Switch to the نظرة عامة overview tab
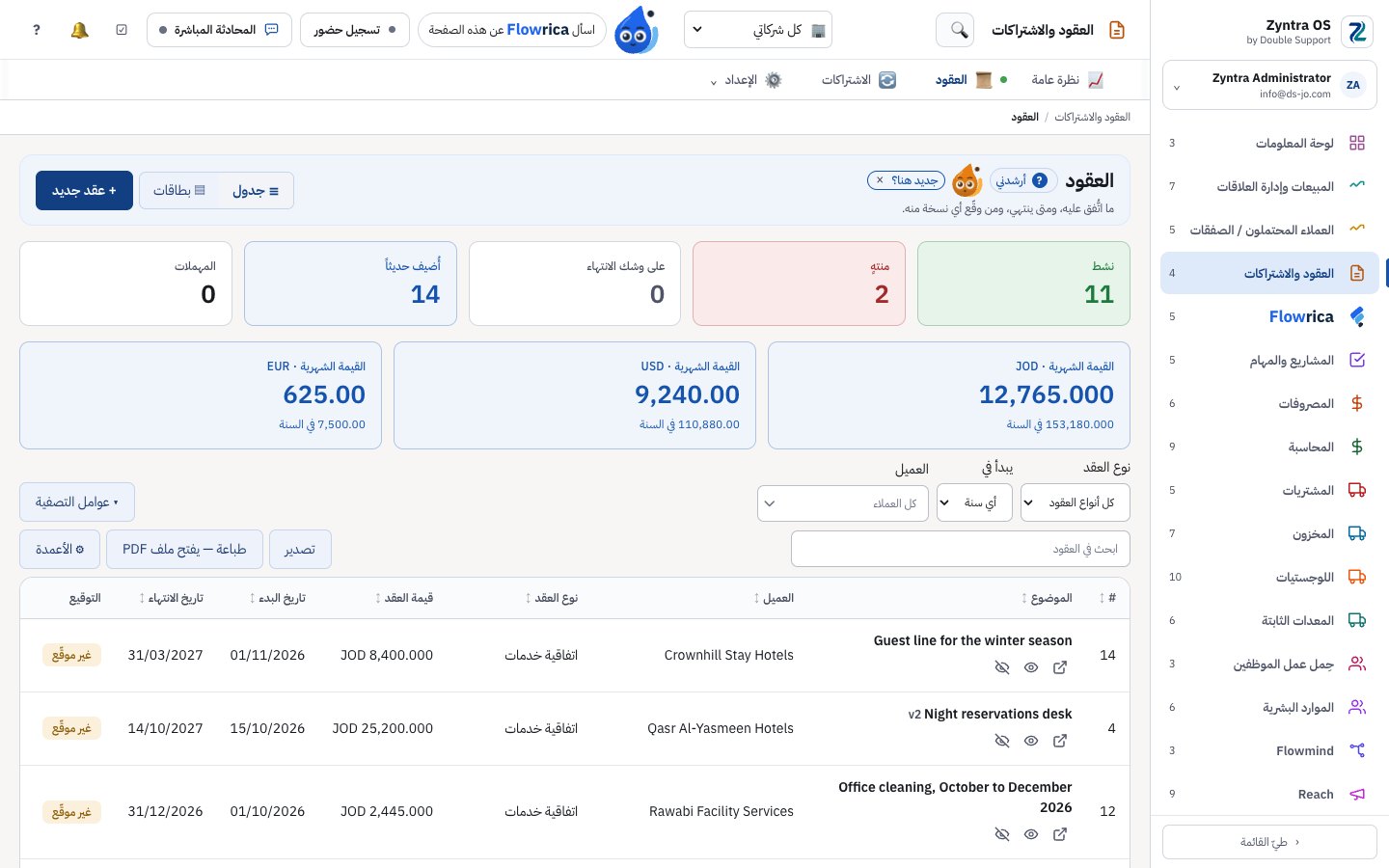 tap(1068, 80)
